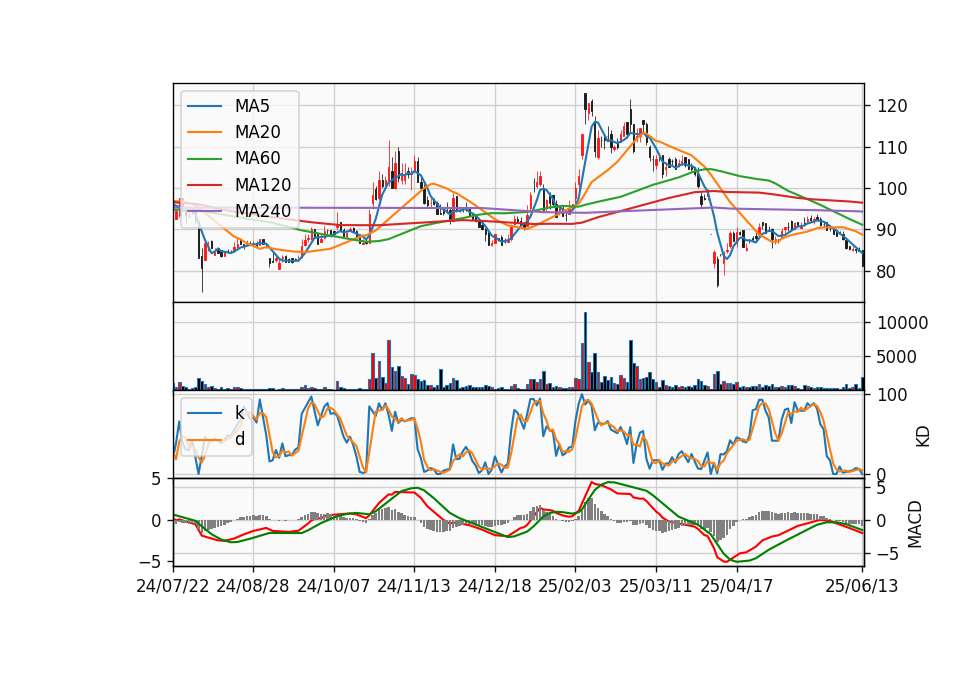Click the 5000 volume axis tick
960x690 pixels.
point(897,357)
